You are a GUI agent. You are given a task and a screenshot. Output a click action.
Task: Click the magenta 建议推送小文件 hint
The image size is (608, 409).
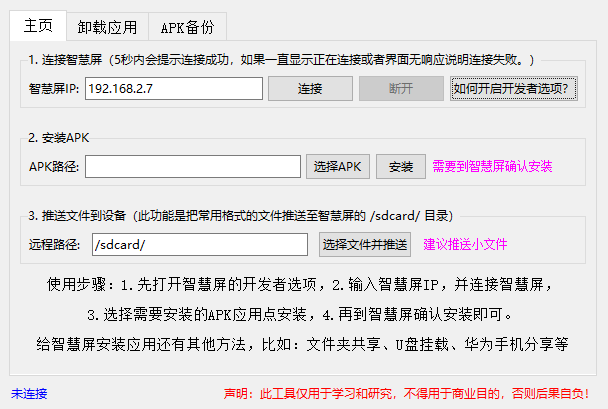point(466,244)
